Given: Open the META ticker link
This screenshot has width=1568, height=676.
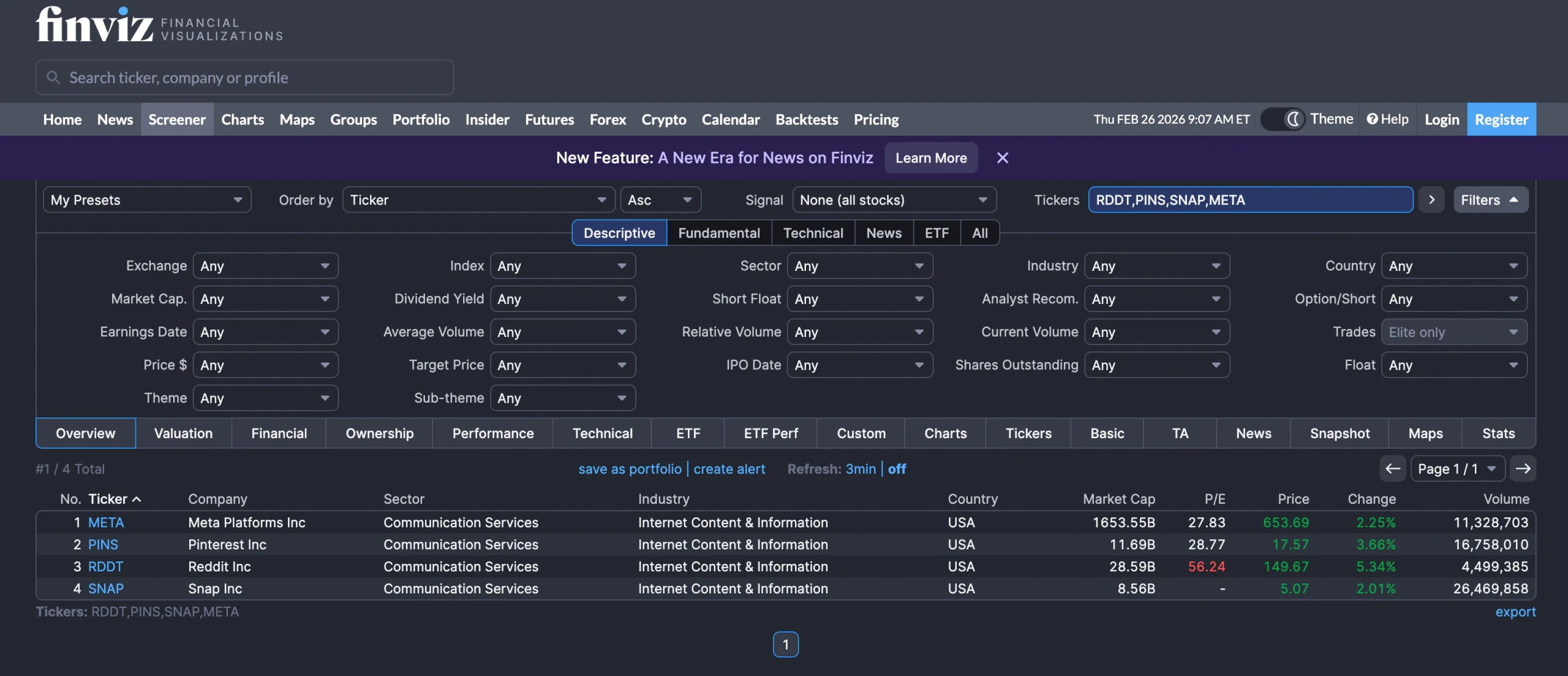Looking at the screenshot, I should point(106,523).
